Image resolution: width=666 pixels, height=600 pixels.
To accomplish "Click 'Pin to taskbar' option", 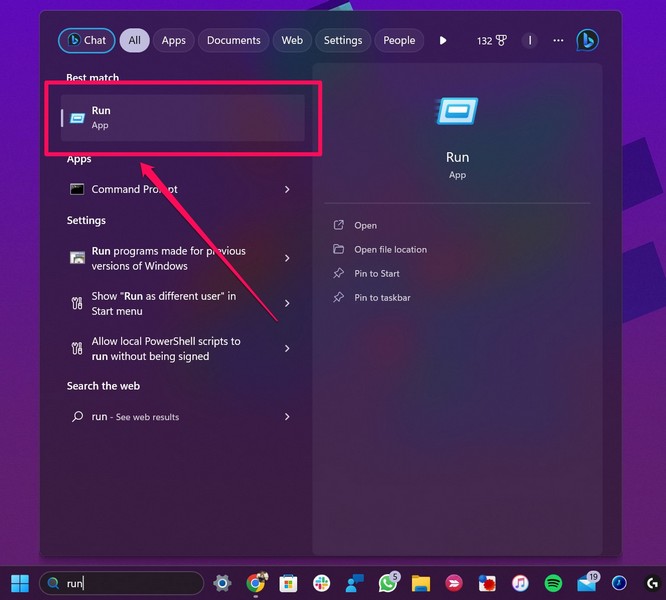I will 381,298.
